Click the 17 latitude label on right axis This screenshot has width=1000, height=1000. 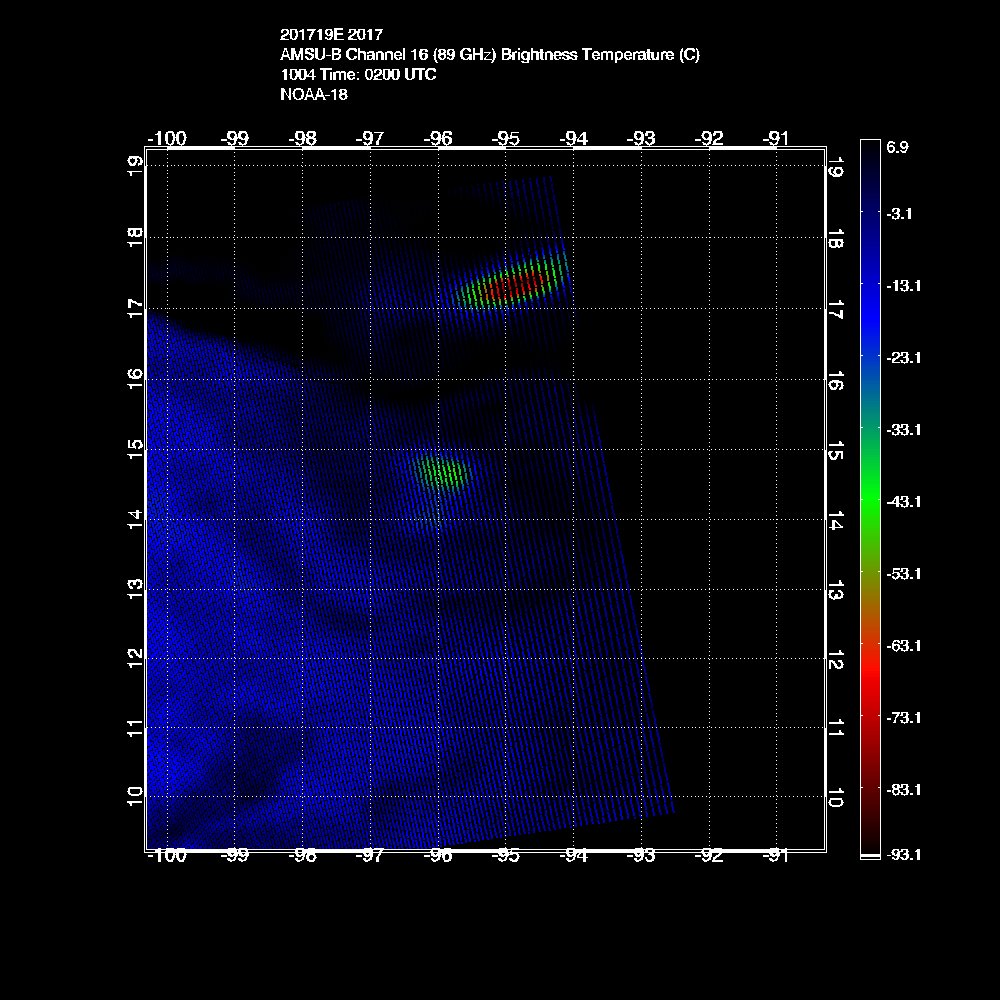[x=836, y=307]
